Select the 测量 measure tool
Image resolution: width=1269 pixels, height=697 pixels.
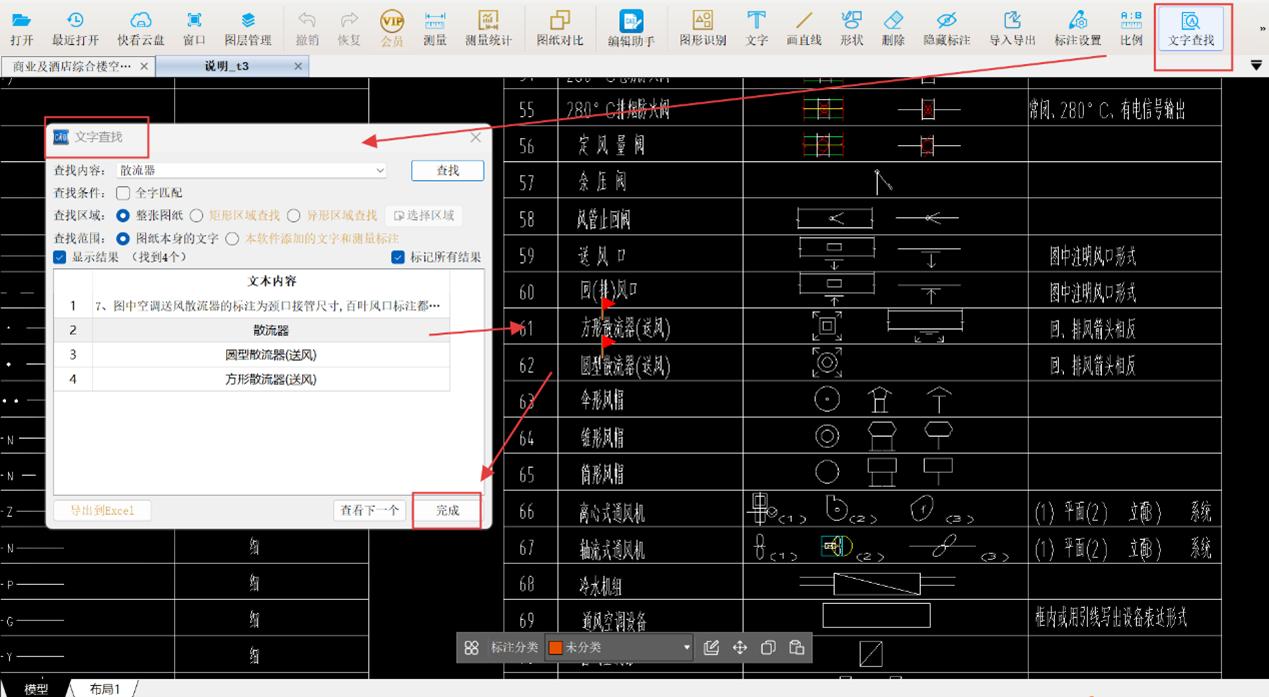tap(435, 28)
